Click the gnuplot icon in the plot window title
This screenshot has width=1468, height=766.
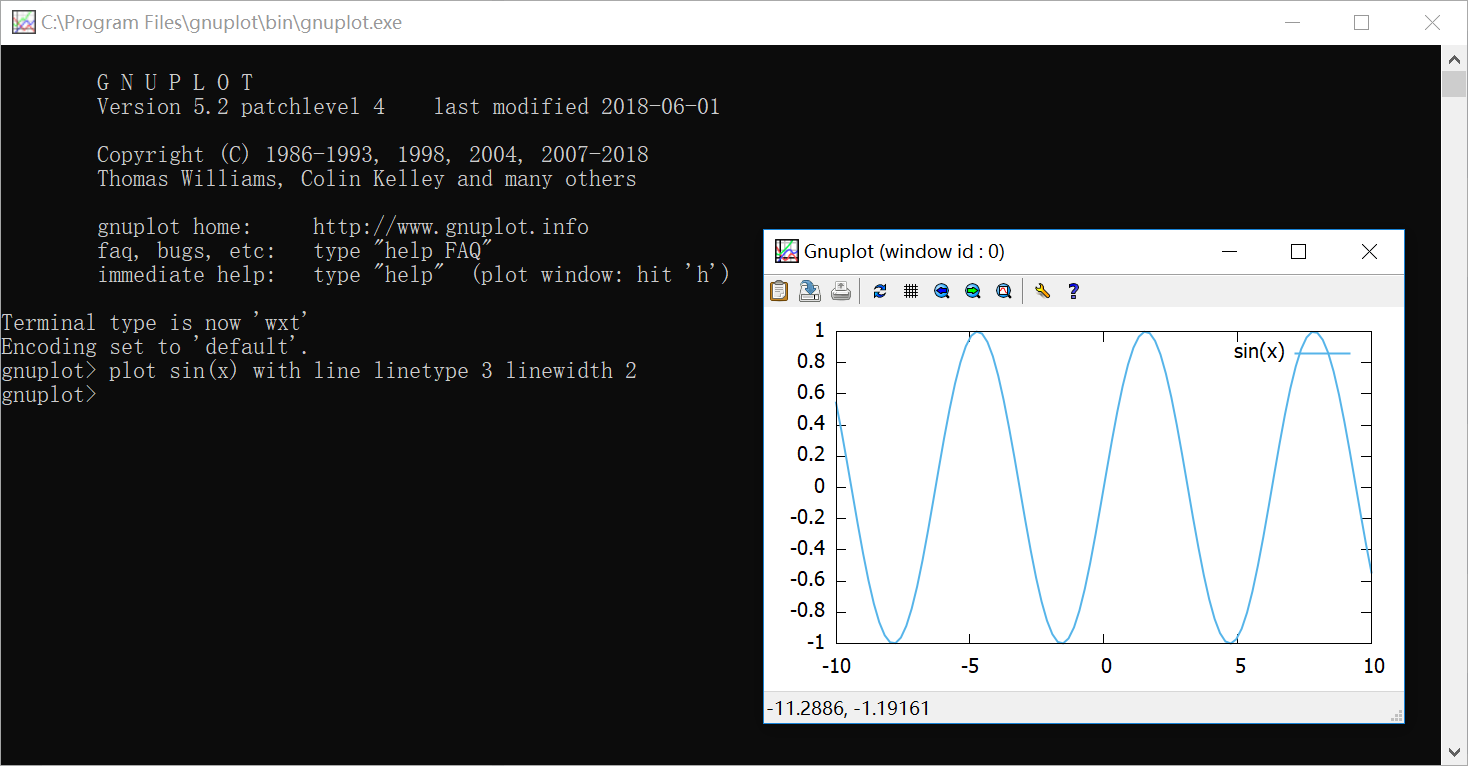[x=787, y=251]
